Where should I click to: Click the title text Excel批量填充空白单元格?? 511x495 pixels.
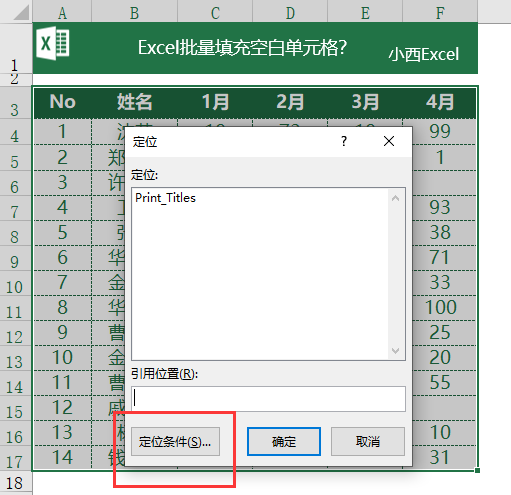[x=243, y=48]
